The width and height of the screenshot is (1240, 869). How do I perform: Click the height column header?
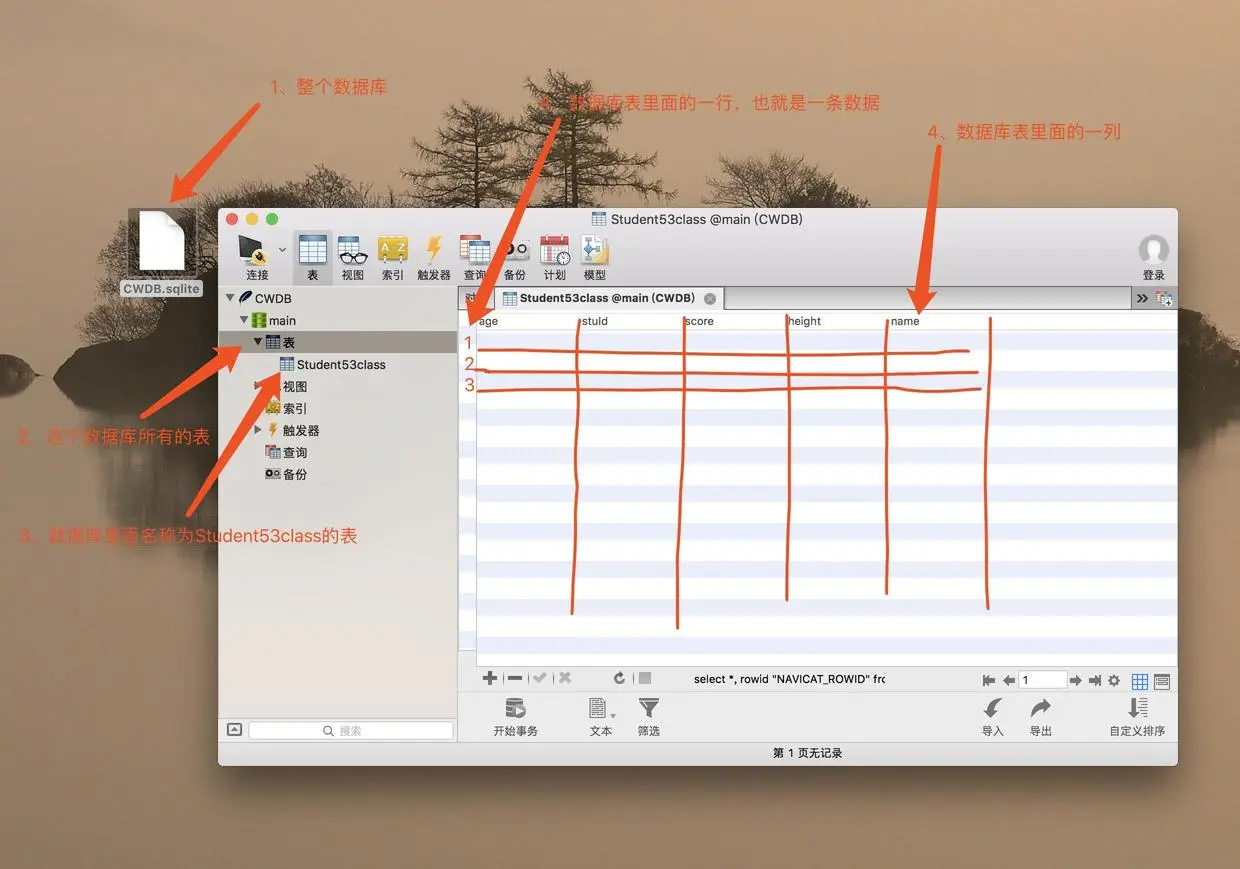(x=836, y=321)
